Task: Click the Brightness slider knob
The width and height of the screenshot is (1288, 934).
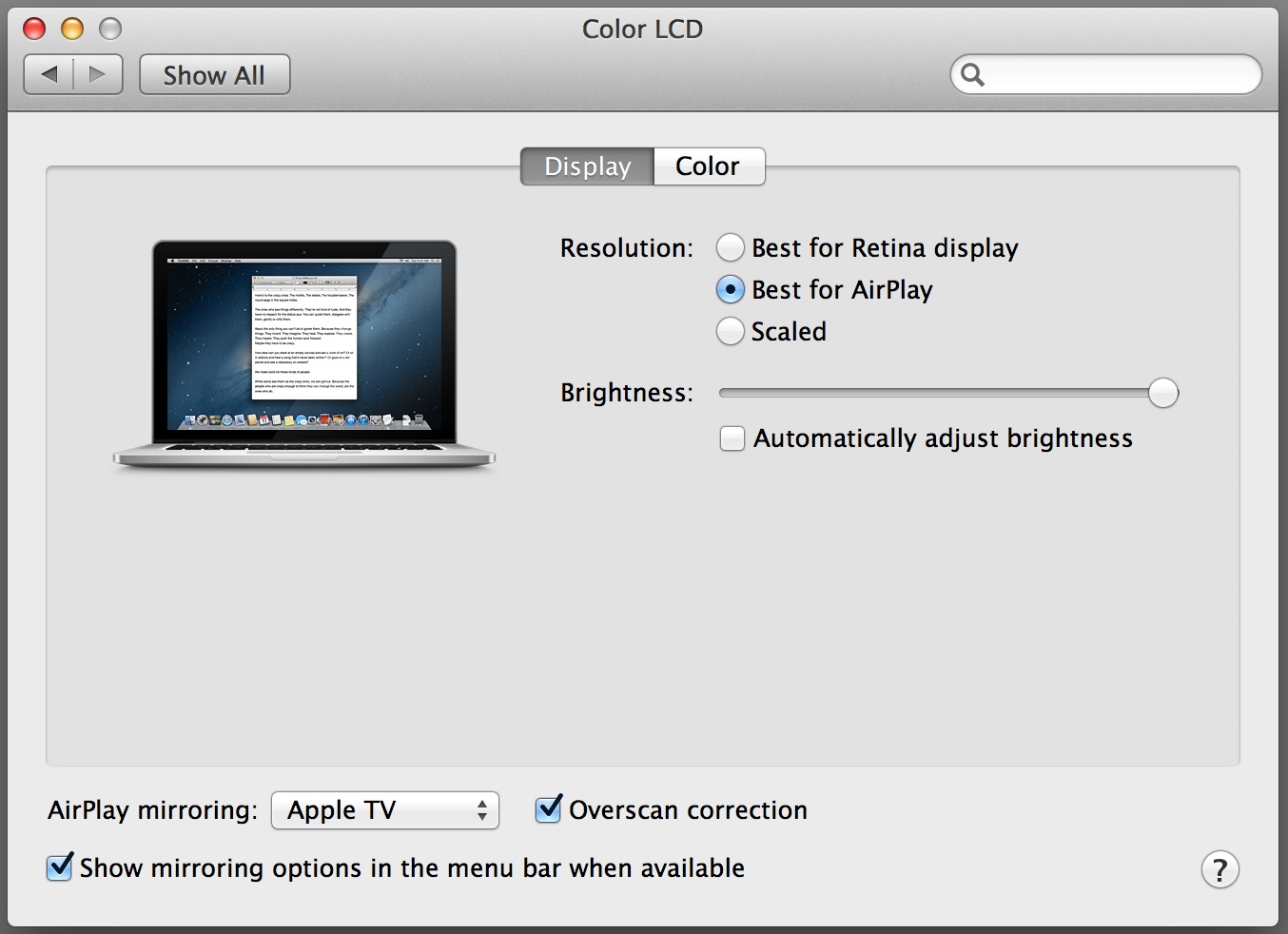Action: pyautogui.click(x=1162, y=393)
